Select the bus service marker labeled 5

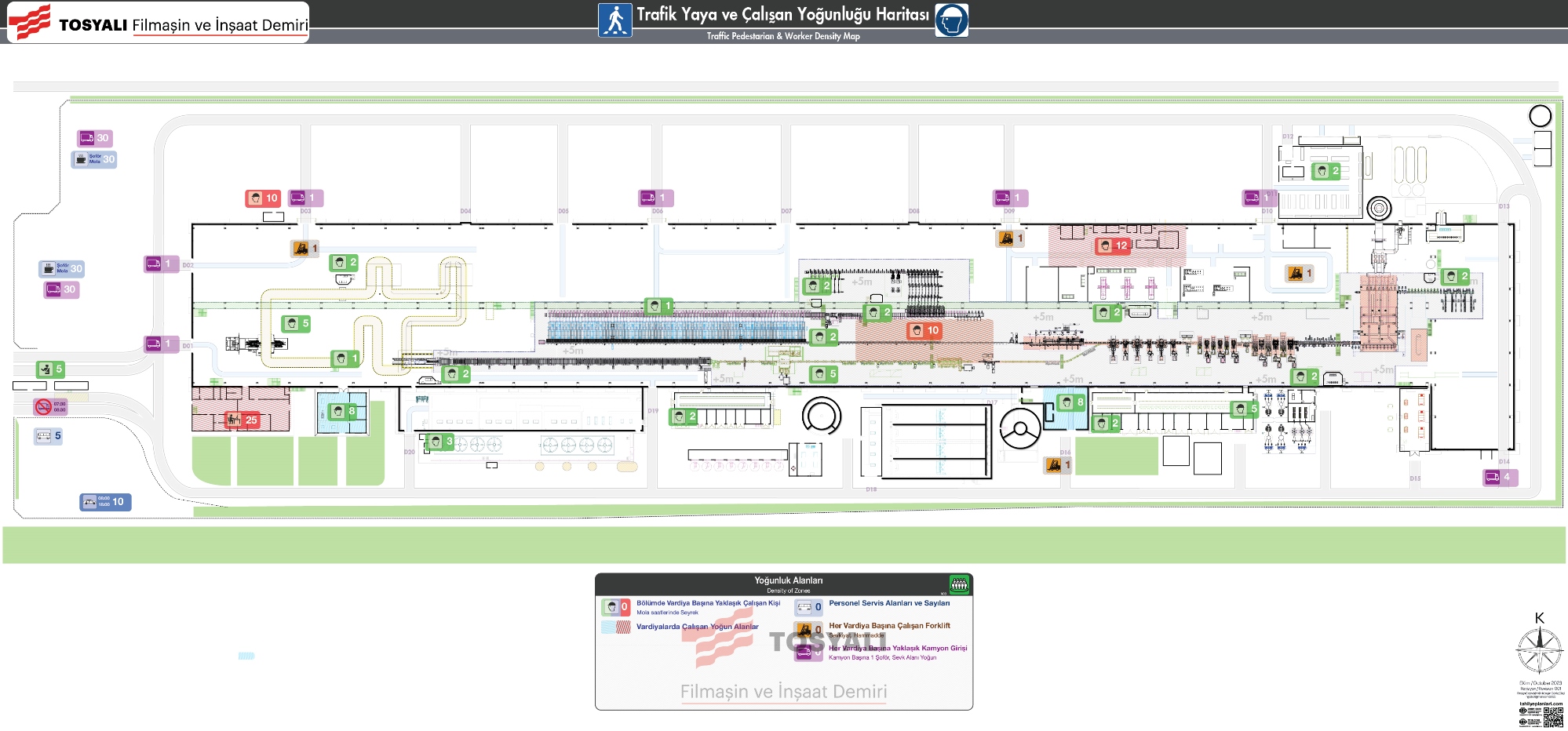click(48, 435)
